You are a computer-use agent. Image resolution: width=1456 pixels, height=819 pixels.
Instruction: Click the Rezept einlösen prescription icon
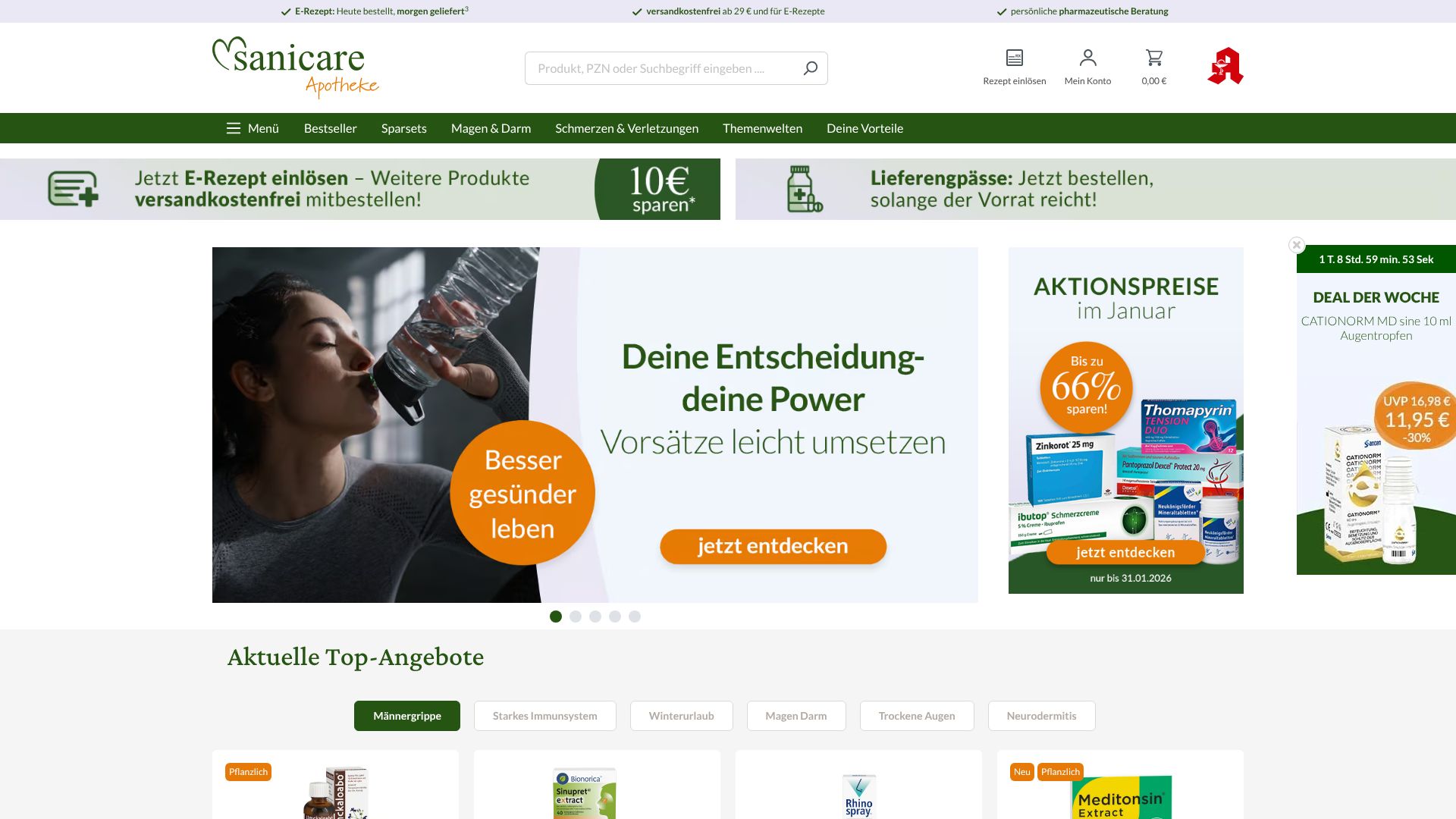click(1014, 56)
